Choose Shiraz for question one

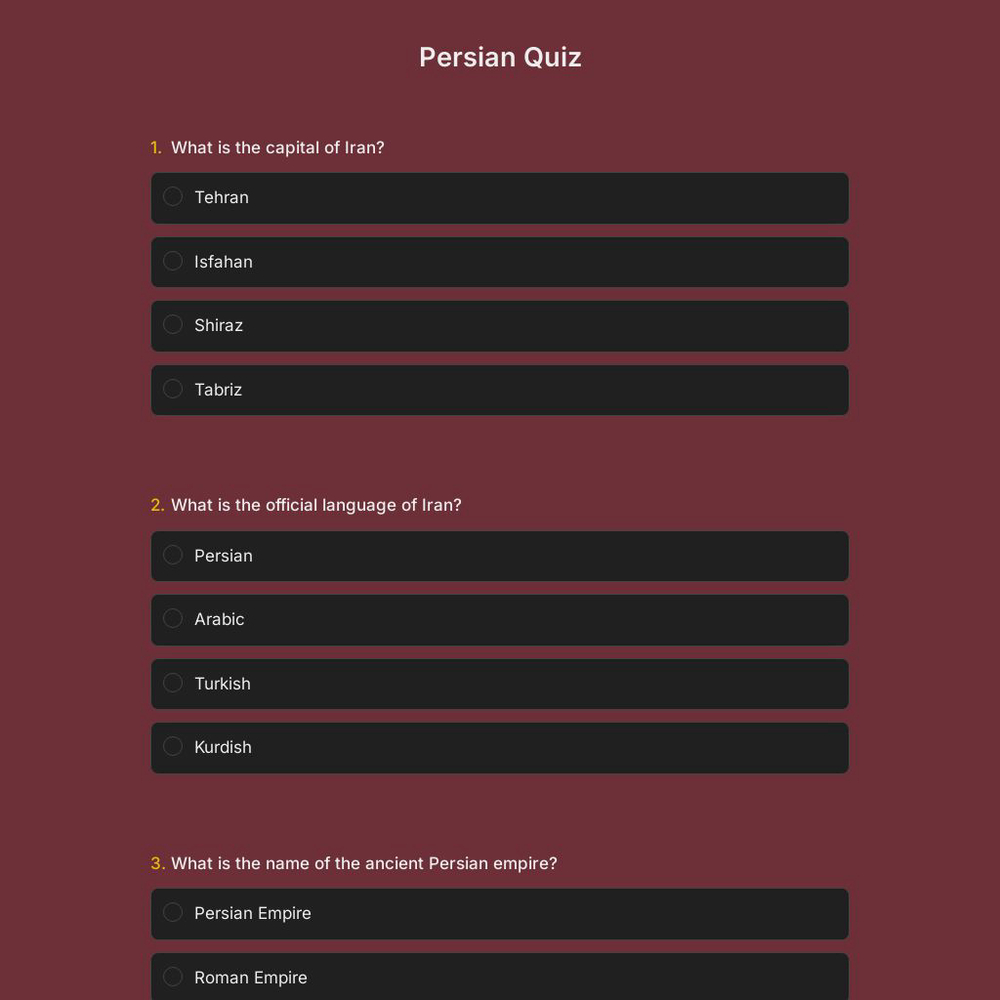[172, 324]
